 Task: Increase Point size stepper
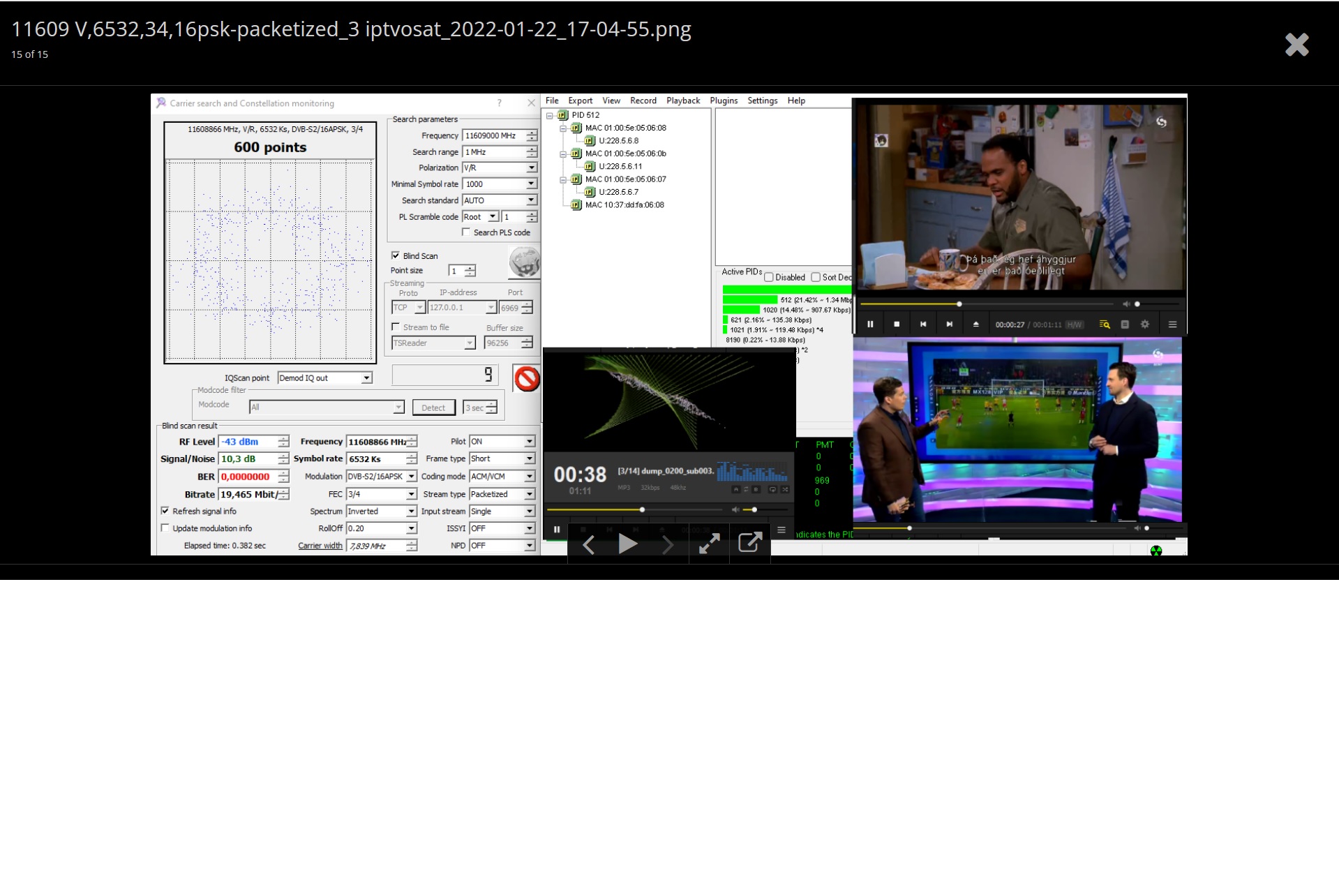tap(470, 268)
